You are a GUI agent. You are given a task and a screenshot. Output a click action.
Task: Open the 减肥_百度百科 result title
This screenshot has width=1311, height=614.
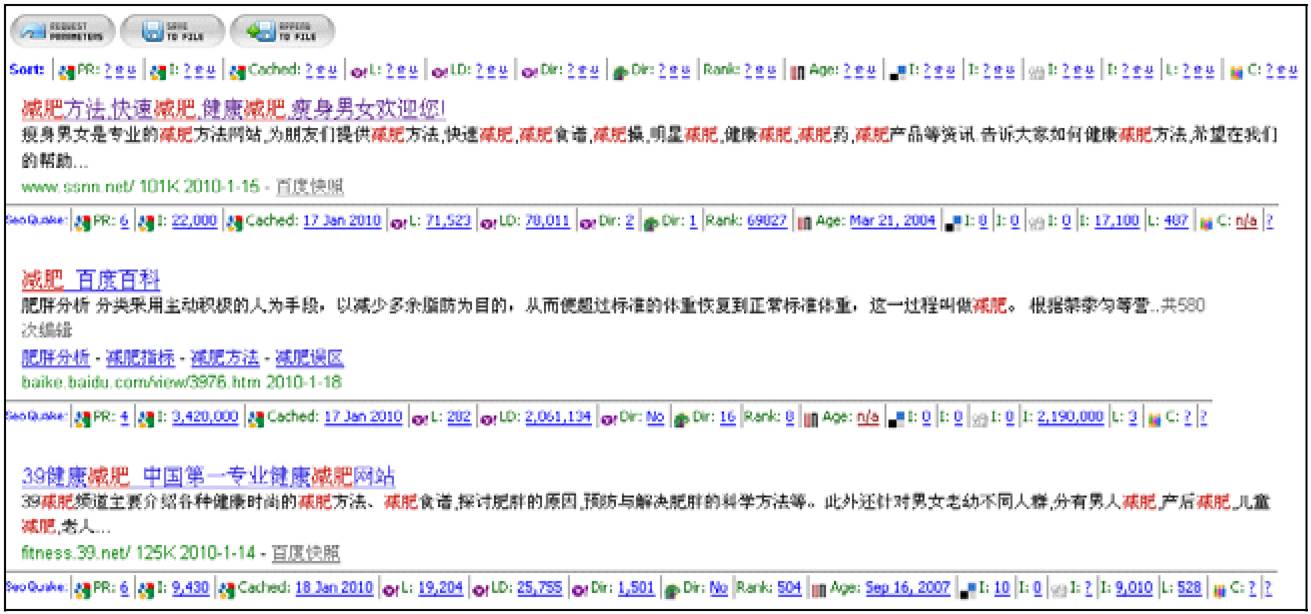point(91,278)
